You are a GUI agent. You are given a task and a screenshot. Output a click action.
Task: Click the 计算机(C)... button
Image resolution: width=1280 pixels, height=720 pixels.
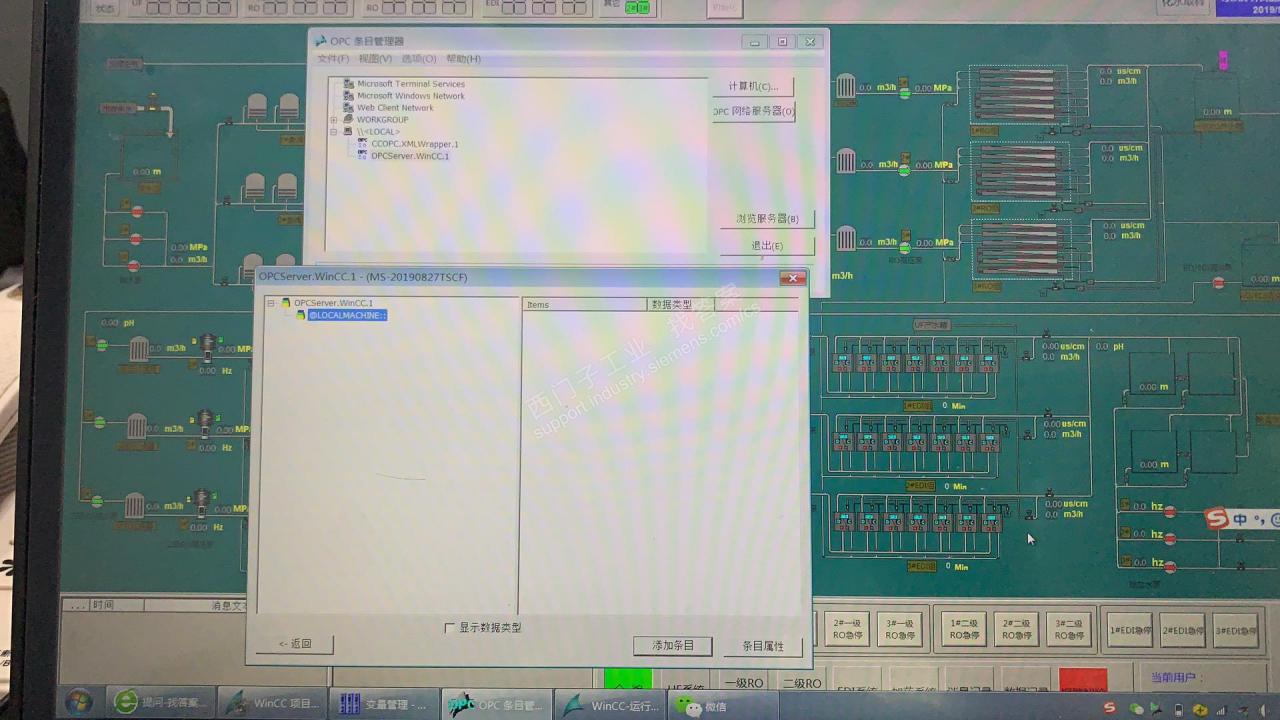click(x=753, y=87)
